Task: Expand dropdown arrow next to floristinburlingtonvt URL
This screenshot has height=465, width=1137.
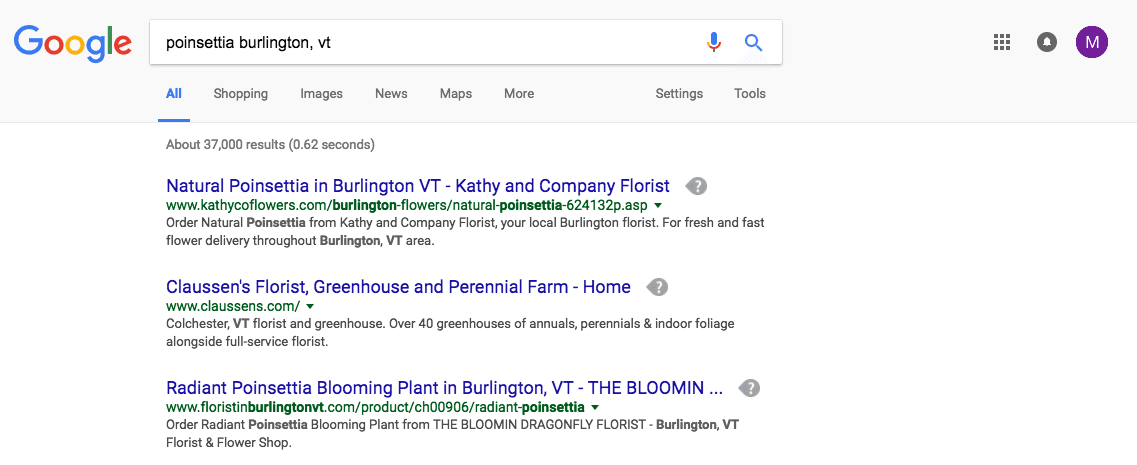Action: pyautogui.click(x=595, y=407)
